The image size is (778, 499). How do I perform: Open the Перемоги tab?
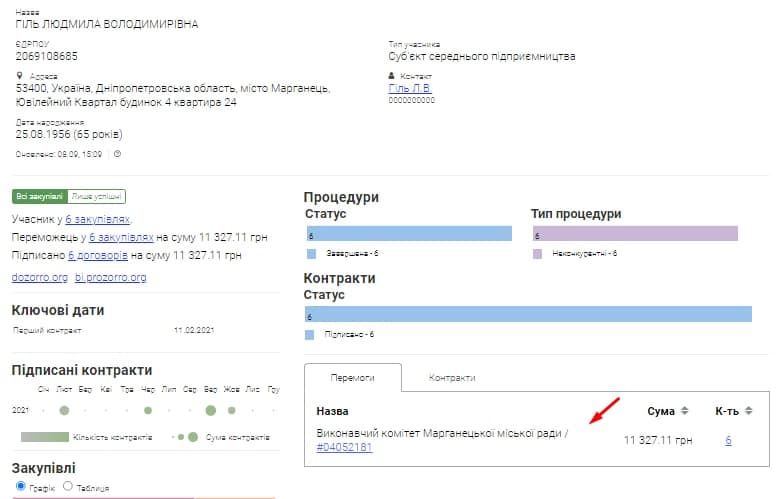[352, 378]
